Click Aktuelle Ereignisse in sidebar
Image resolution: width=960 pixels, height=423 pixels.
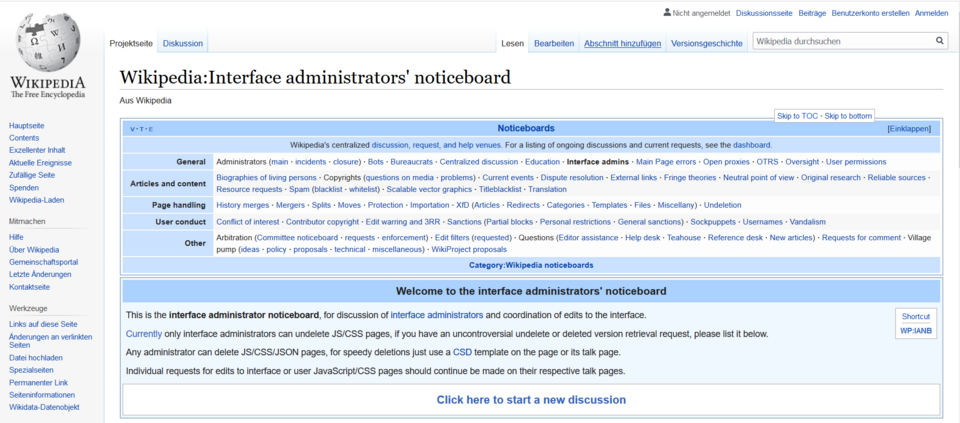[x=40, y=163]
